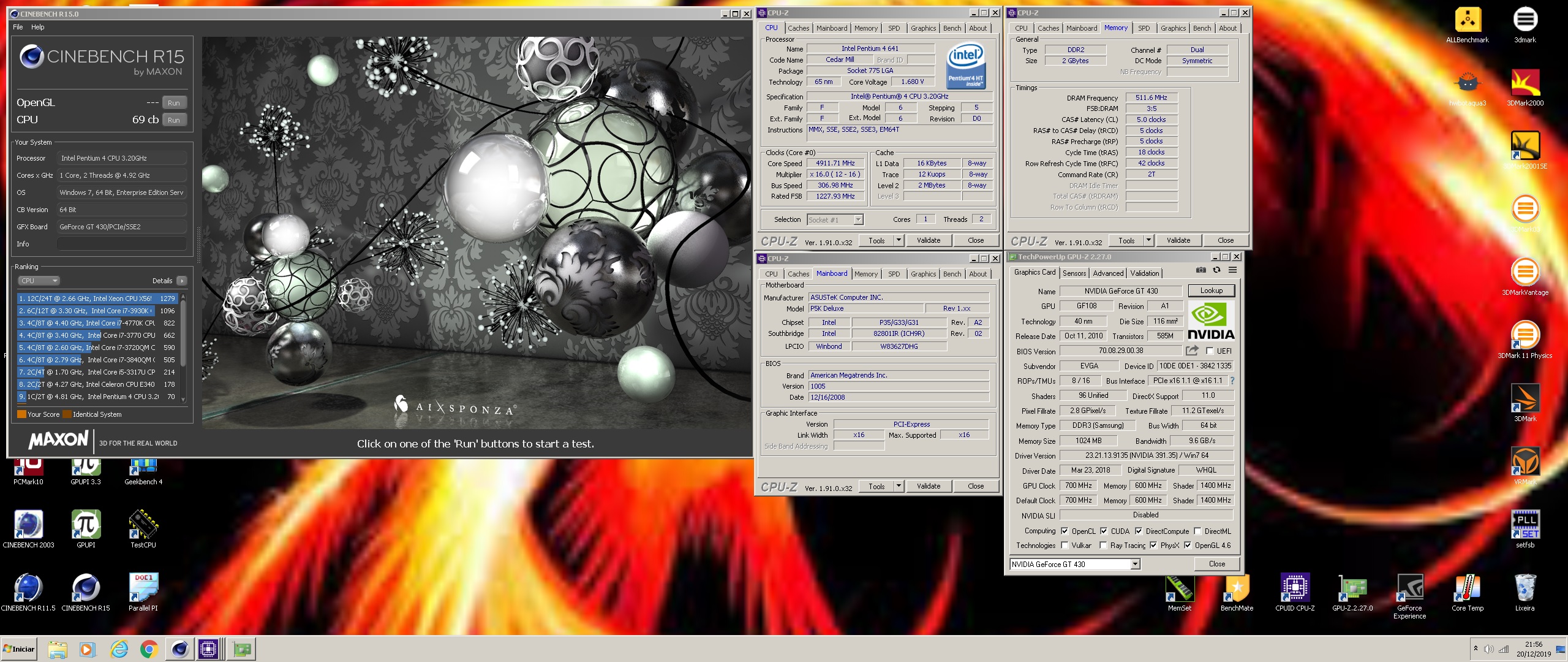Click the Lookup button in GPU-Z
The width and height of the screenshot is (1568, 662).
coord(1211,291)
